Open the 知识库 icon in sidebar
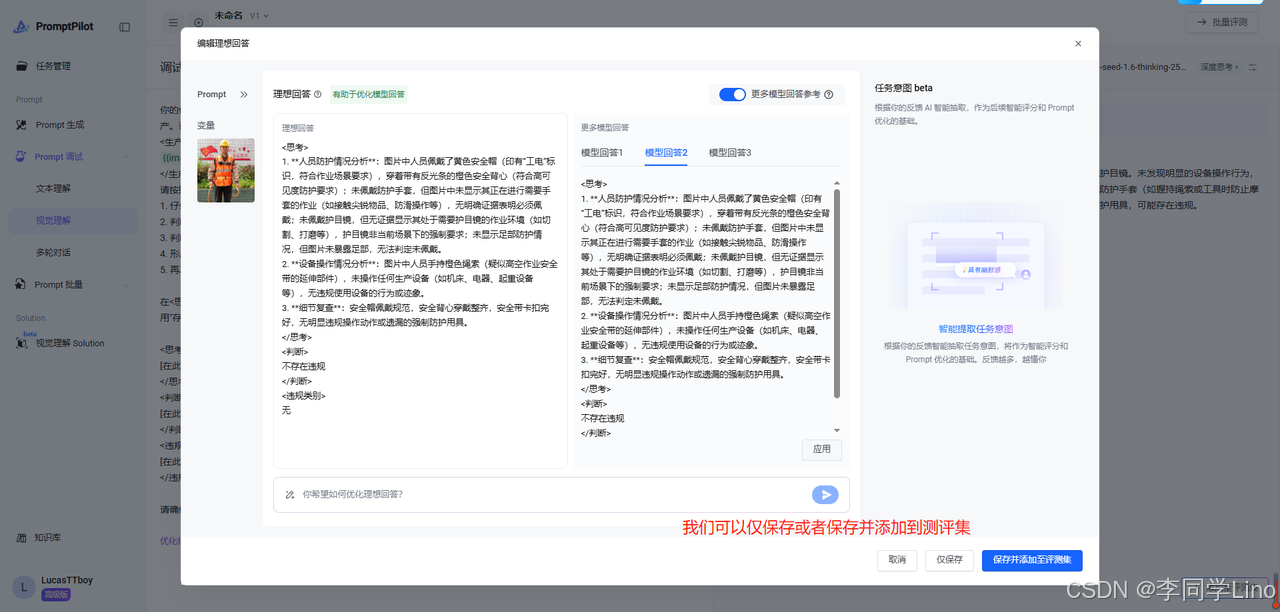Viewport: 1280px width, 612px height. click(22, 538)
